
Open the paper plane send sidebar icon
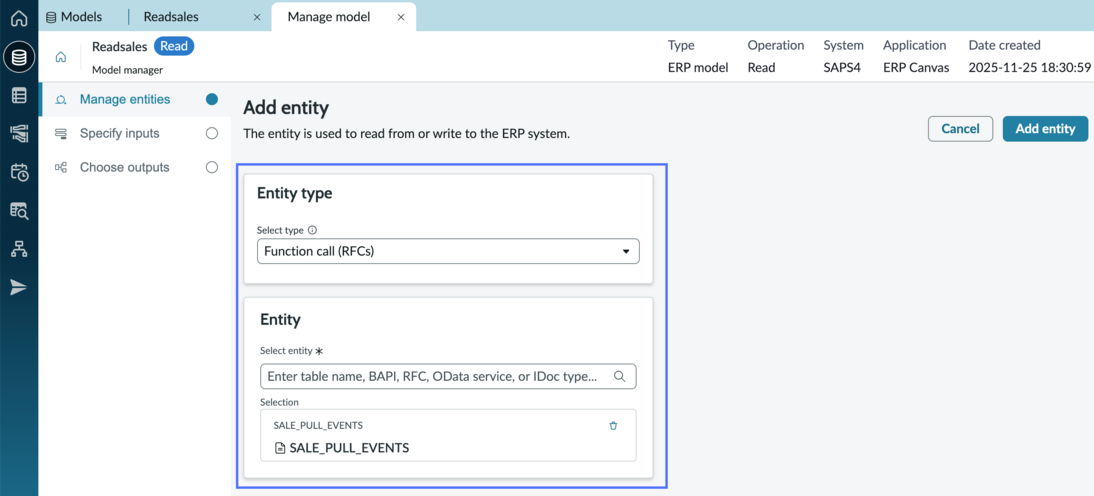click(19, 287)
